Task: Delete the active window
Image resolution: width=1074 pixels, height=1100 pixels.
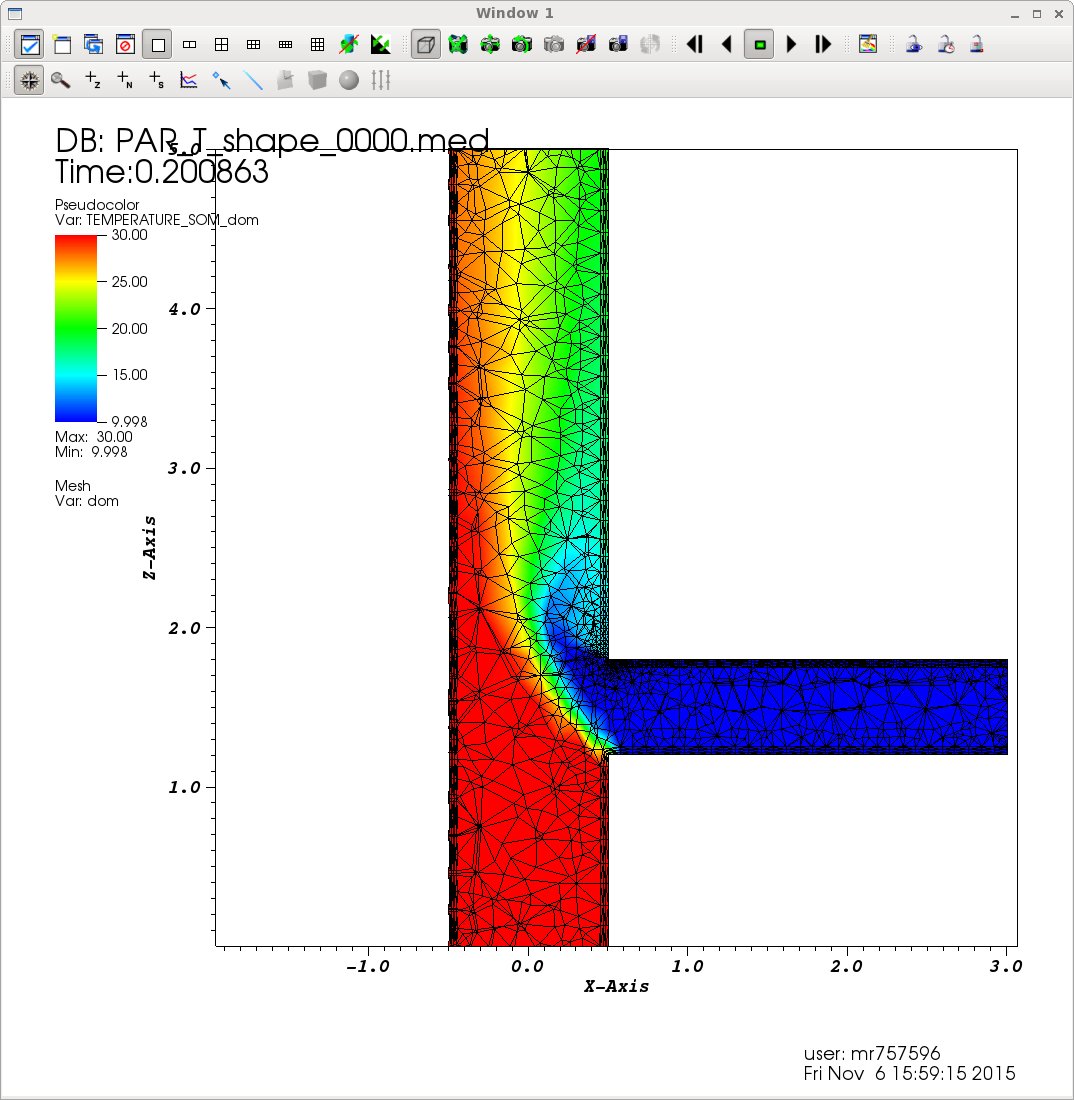Action: tap(126, 45)
